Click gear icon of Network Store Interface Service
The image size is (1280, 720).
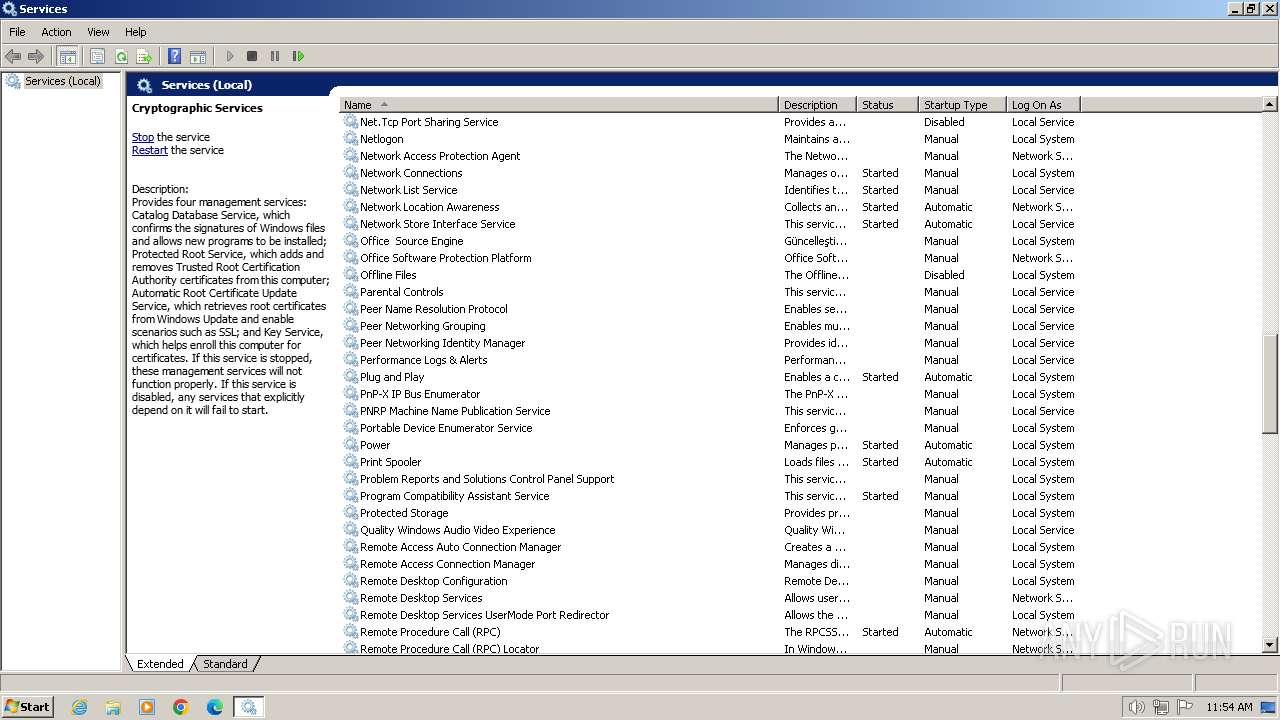click(x=351, y=224)
